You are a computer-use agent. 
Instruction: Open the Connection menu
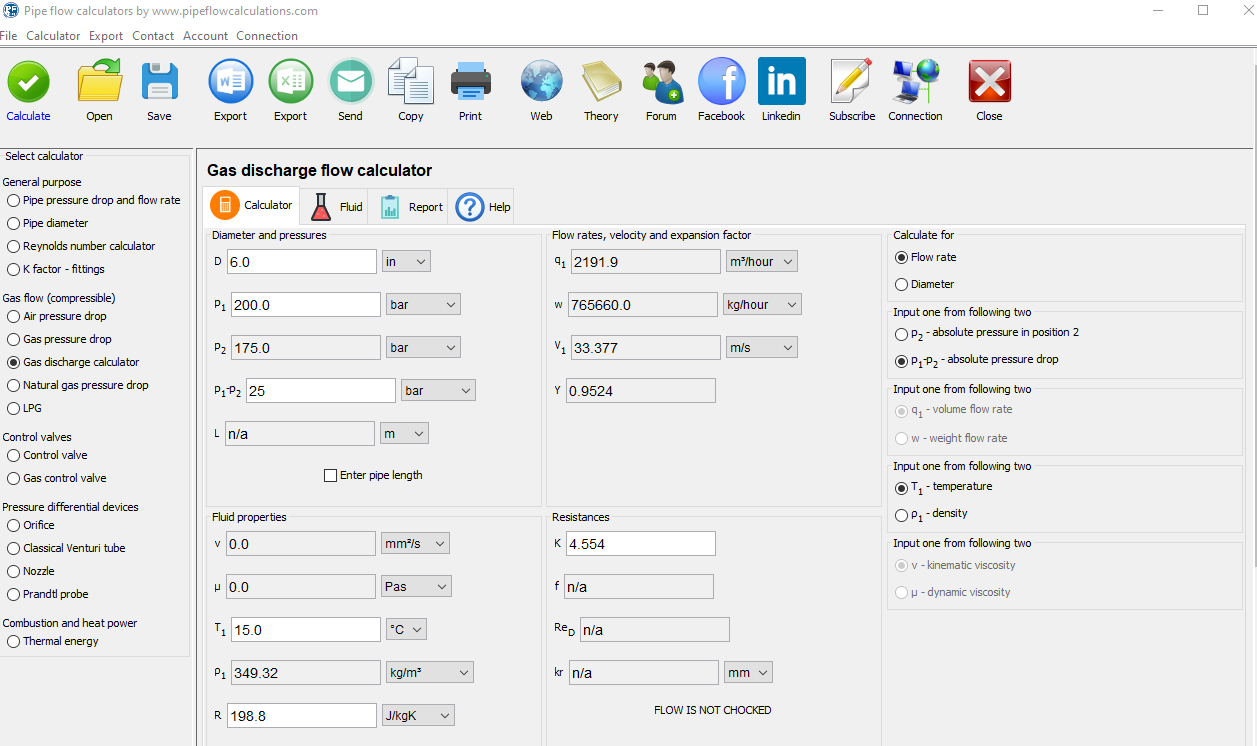click(267, 35)
